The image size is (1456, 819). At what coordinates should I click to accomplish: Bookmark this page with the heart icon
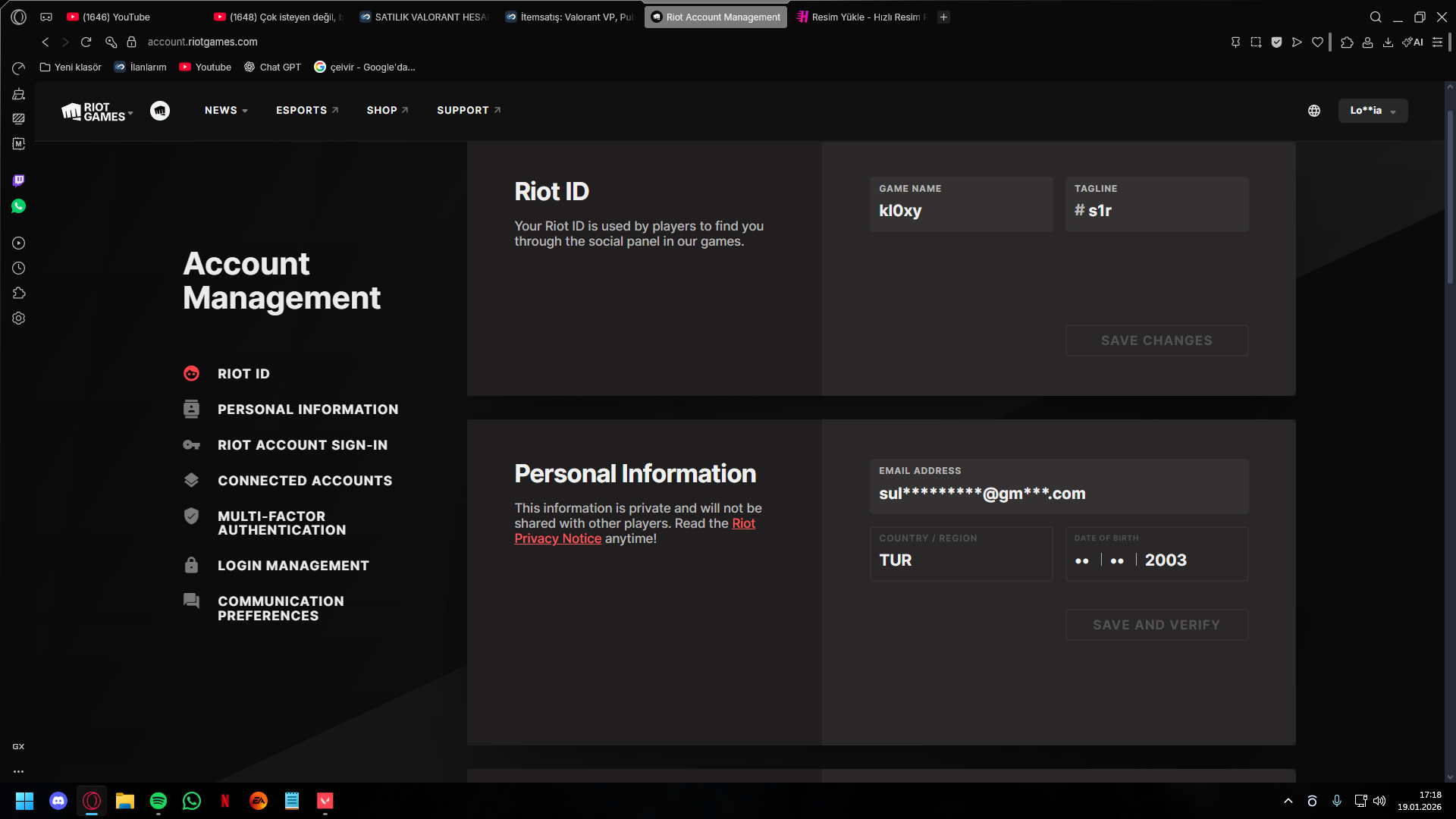pos(1317,42)
